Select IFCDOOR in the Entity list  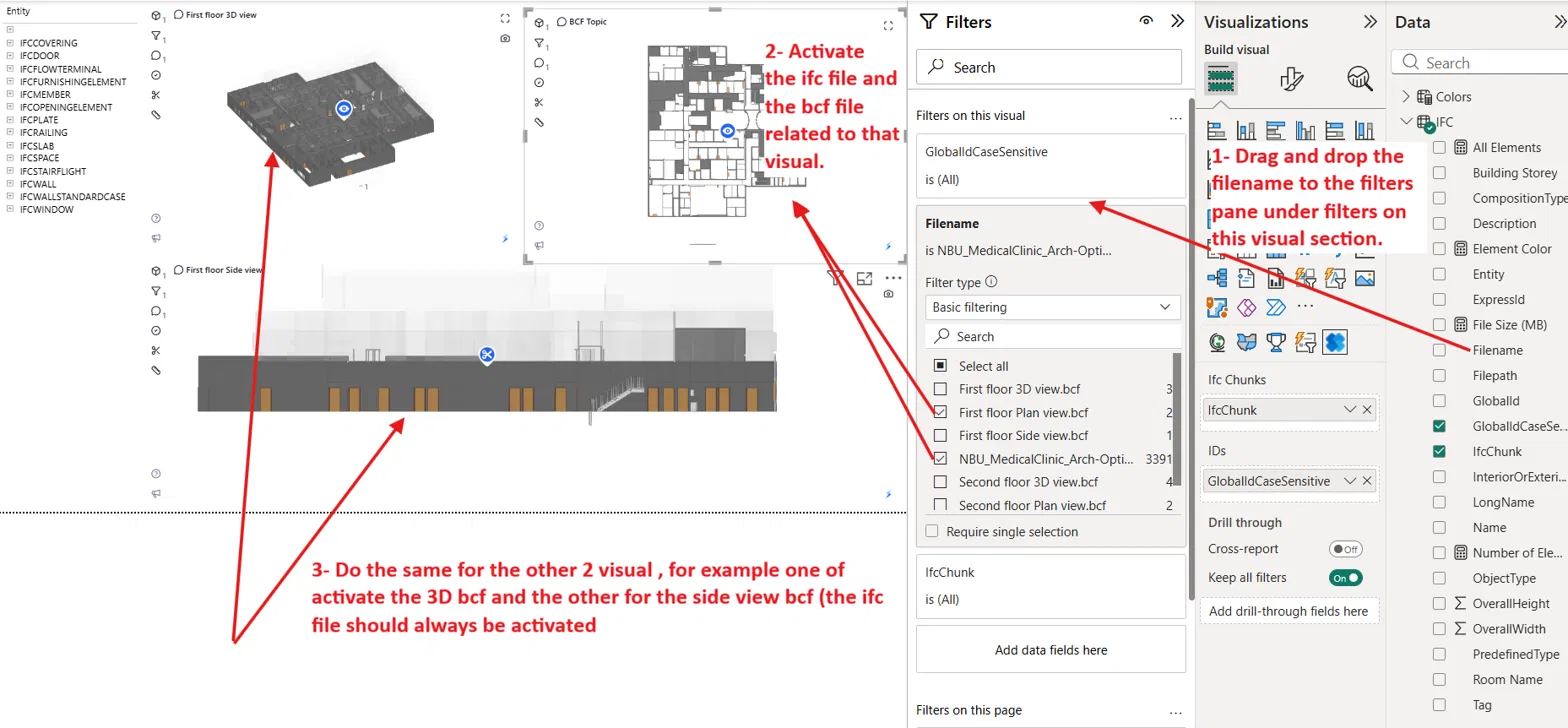coord(40,56)
